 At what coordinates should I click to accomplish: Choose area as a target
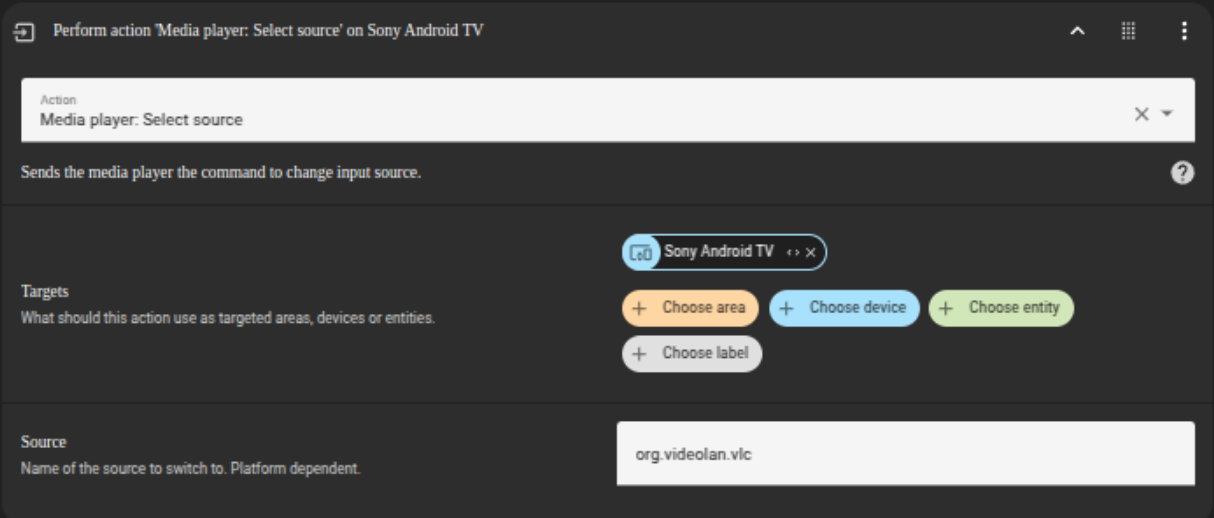pyautogui.click(x=690, y=308)
